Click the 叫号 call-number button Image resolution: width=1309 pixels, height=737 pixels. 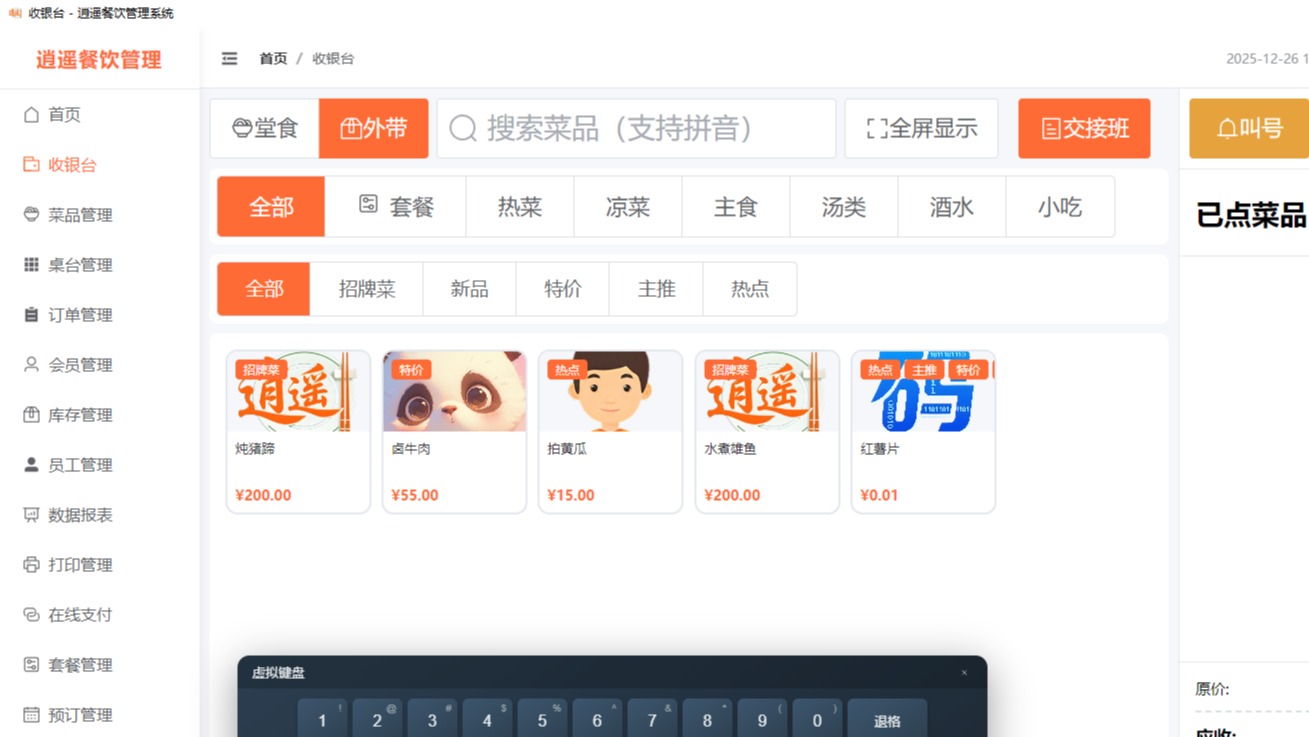[1249, 128]
